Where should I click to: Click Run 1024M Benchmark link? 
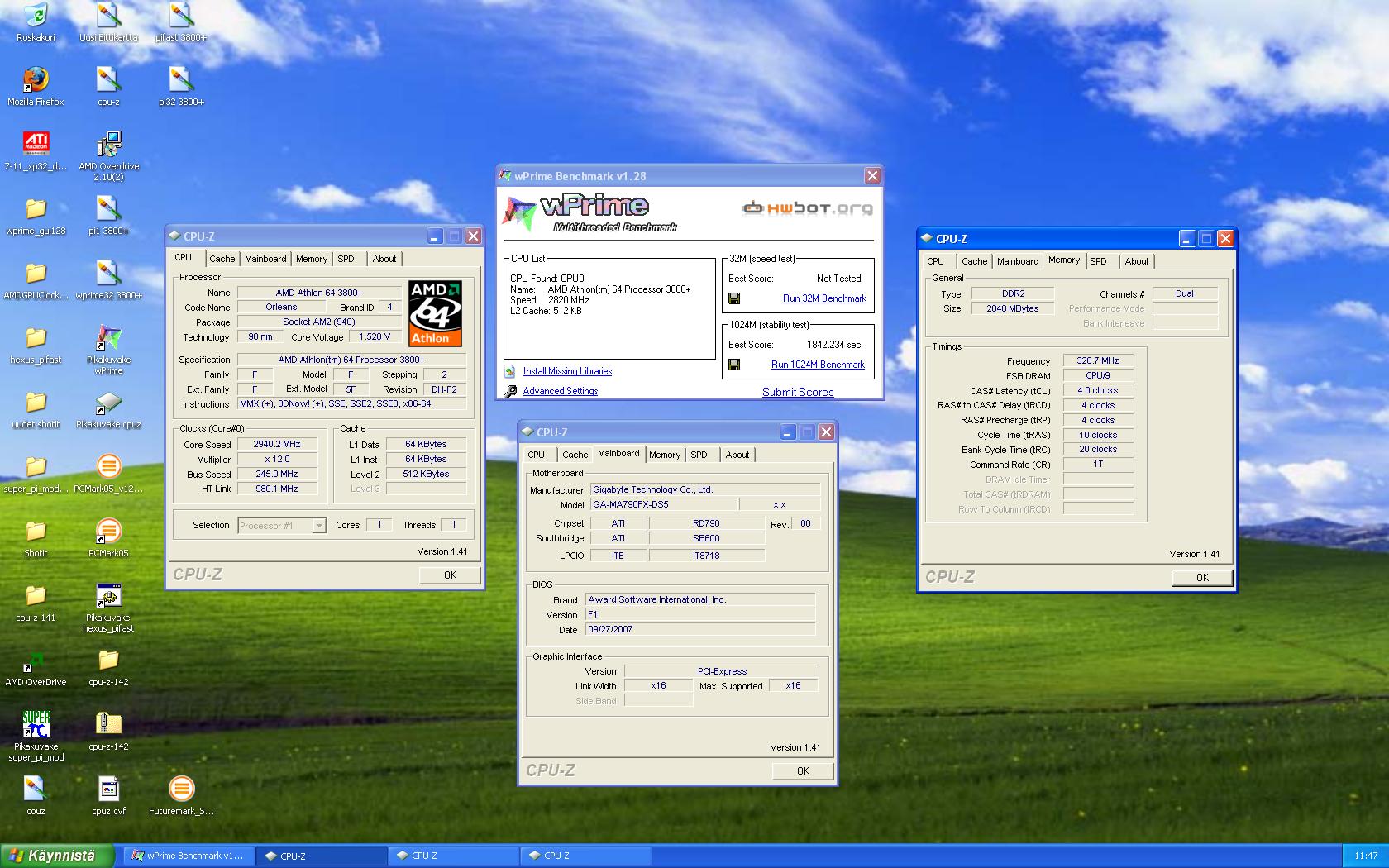pos(818,365)
